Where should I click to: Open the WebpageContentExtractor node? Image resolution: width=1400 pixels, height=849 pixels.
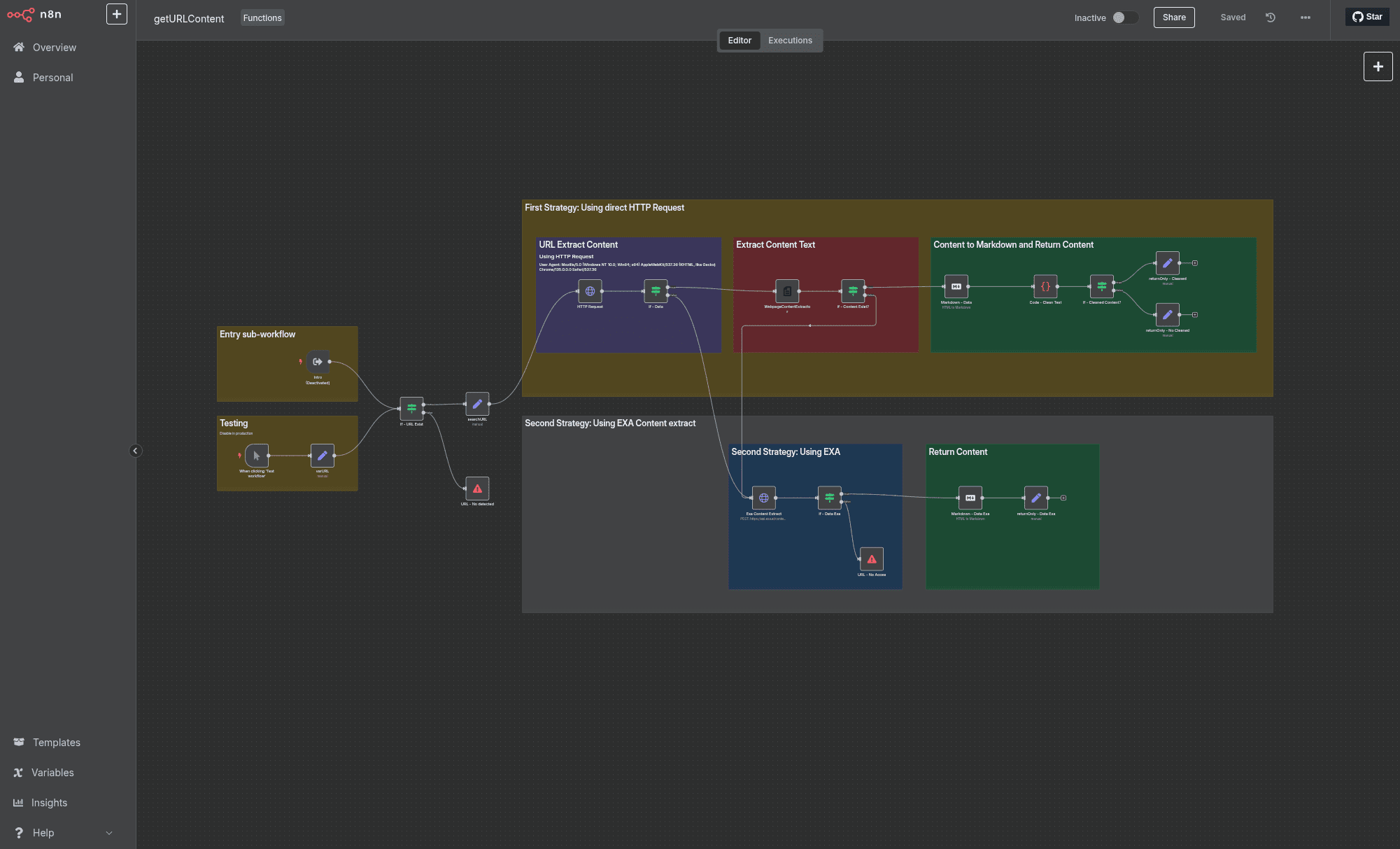tap(787, 291)
